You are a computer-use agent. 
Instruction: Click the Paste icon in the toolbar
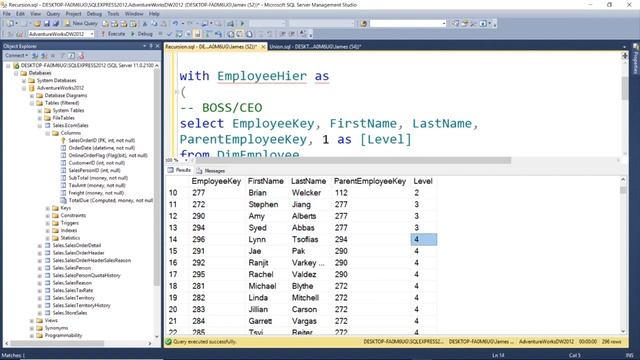[163, 24]
